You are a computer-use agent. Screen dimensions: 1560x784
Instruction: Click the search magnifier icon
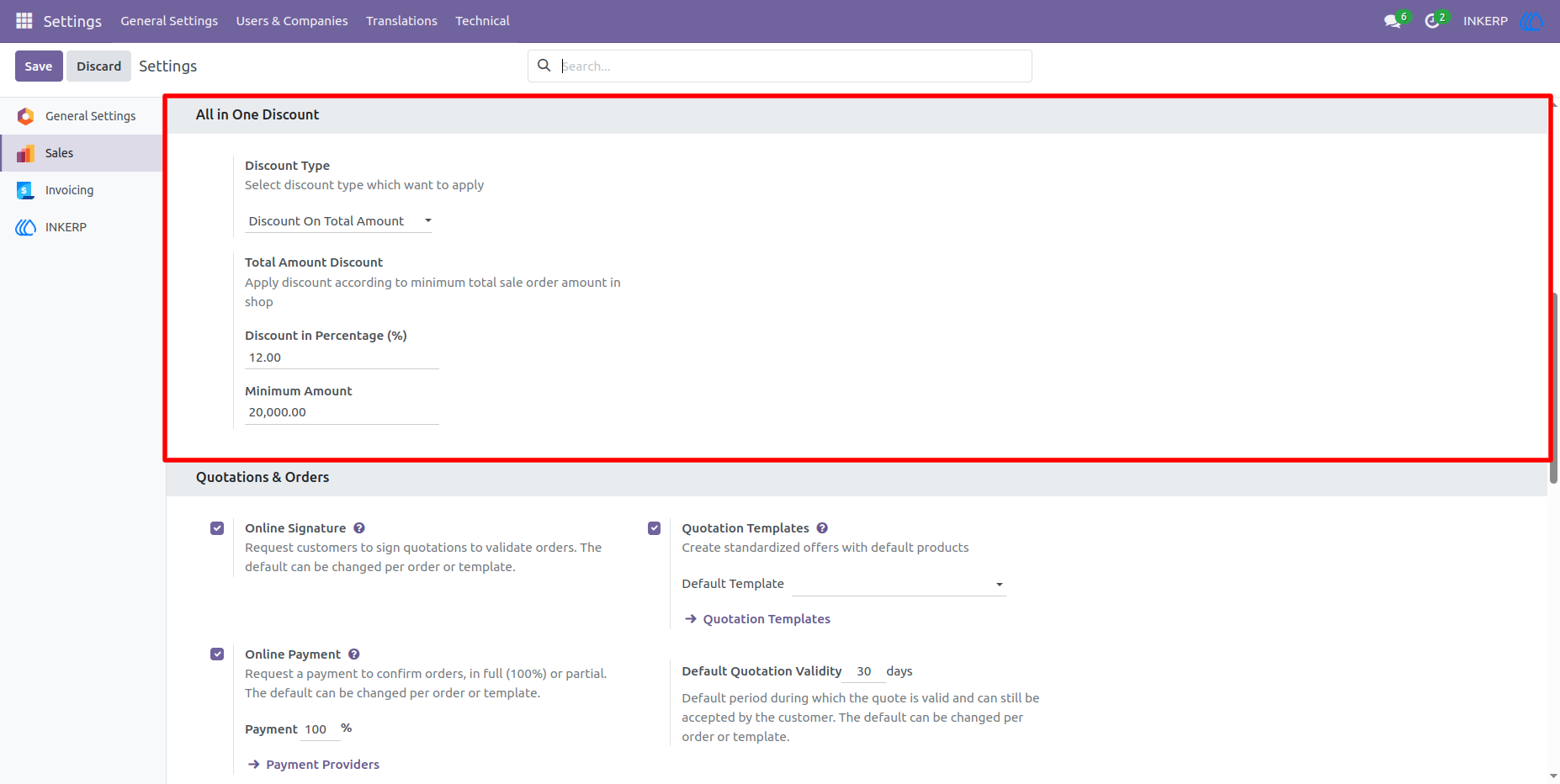[544, 66]
